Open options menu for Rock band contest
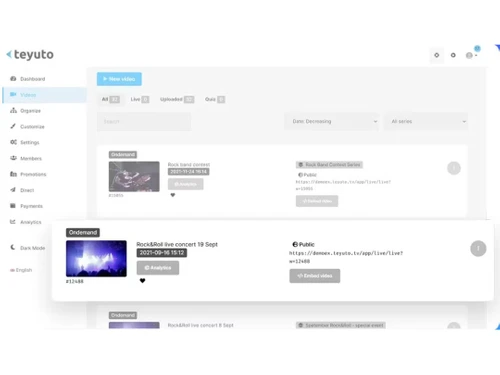The width and height of the screenshot is (500, 375). 454,168
